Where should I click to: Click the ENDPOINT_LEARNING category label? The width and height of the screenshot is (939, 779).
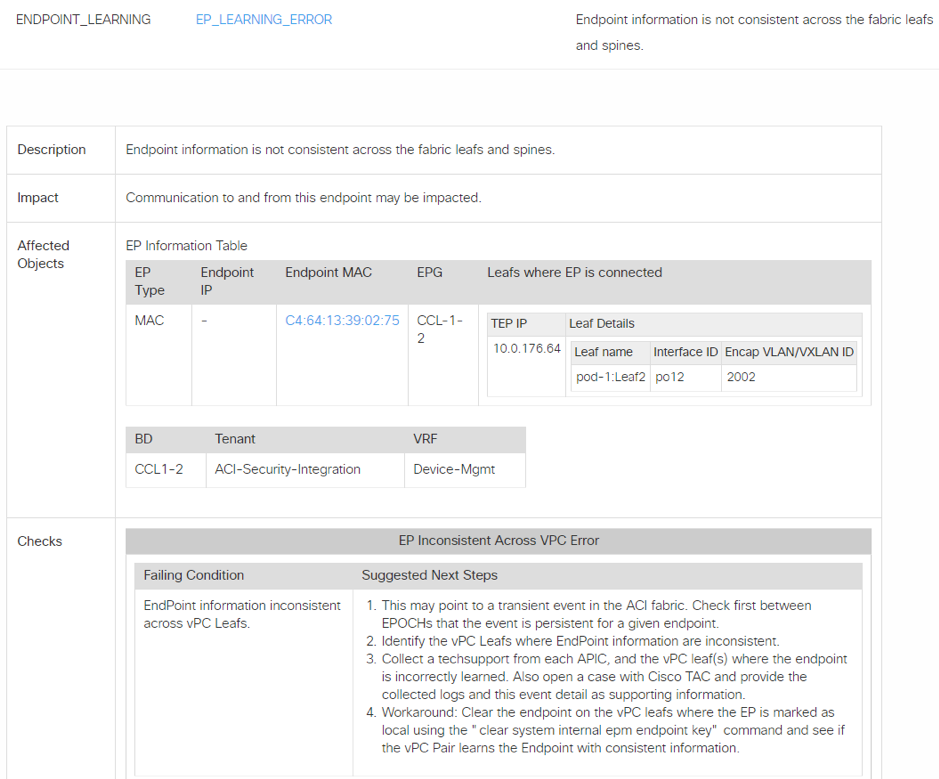tap(83, 19)
